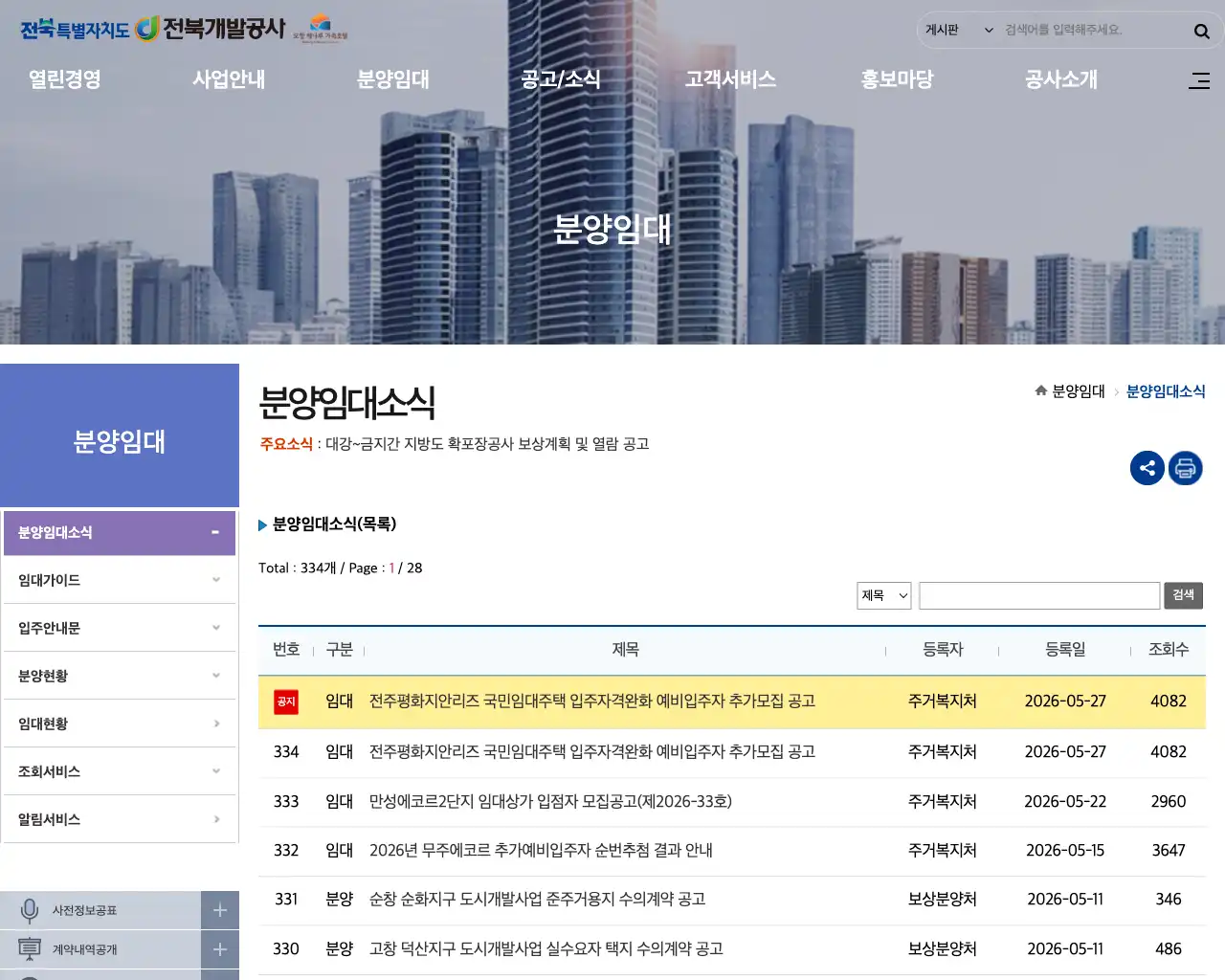Open the 열린경영 top menu
The width and height of the screenshot is (1225, 980).
[x=65, y=79]
